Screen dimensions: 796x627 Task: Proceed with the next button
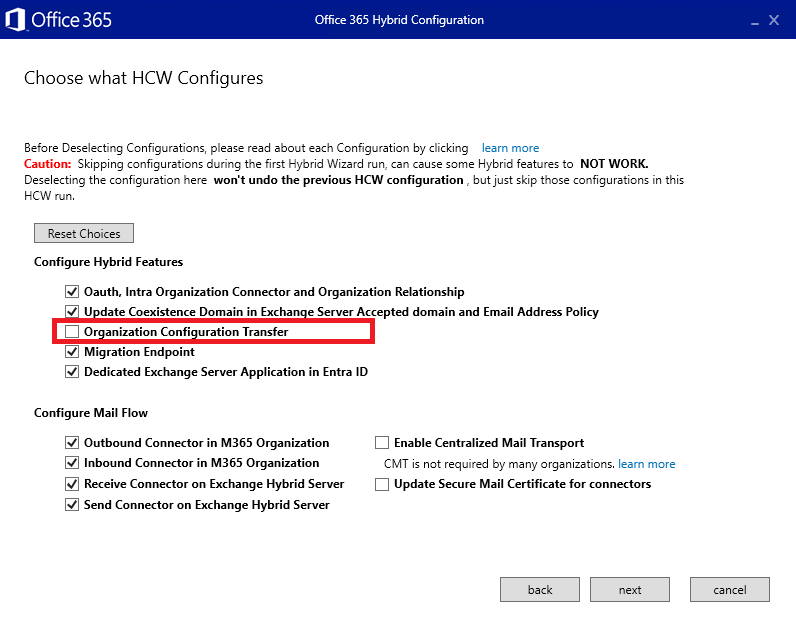coord(629,589)
